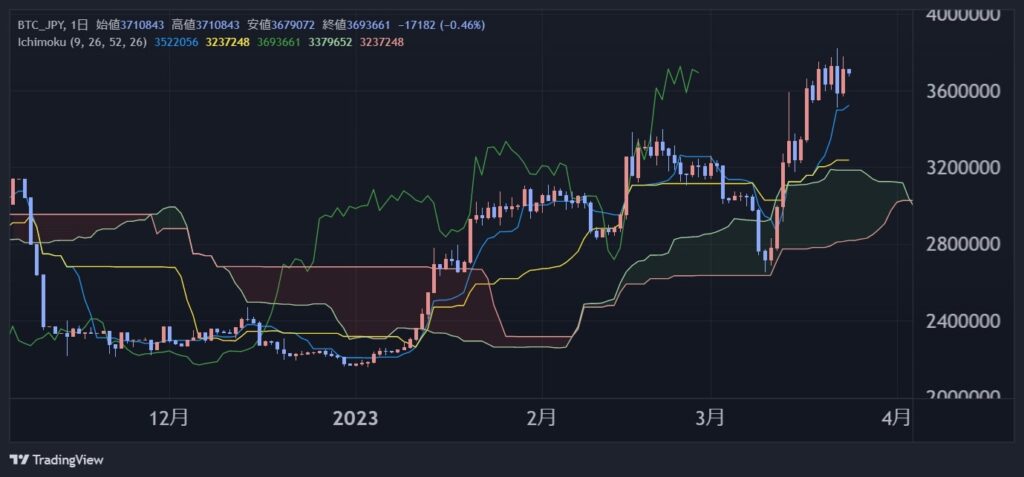Click the 4000000 price axis label

(x=963, y=15)
